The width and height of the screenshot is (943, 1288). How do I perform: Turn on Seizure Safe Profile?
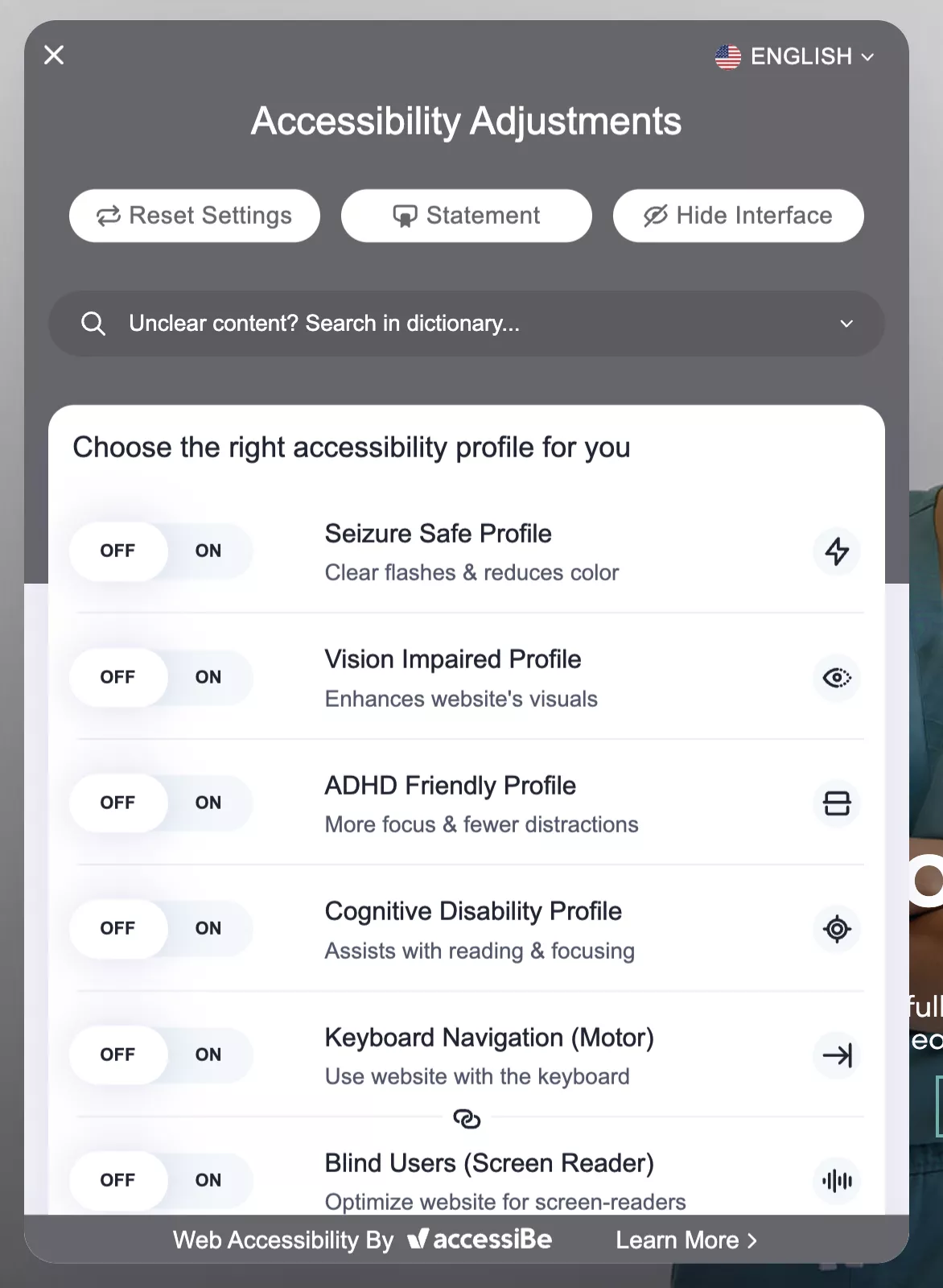(208, 551)
